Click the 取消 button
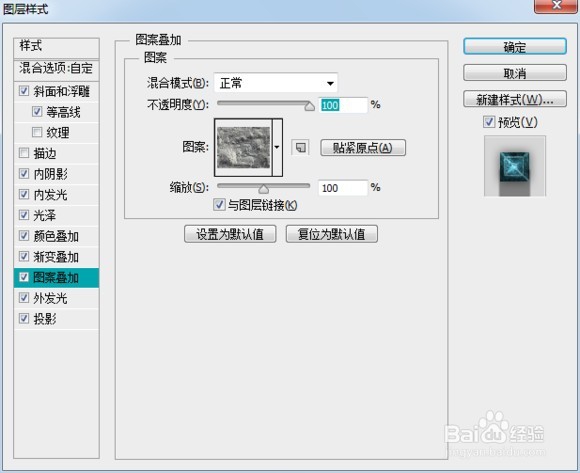580x473 pixels. coord(515,73)
